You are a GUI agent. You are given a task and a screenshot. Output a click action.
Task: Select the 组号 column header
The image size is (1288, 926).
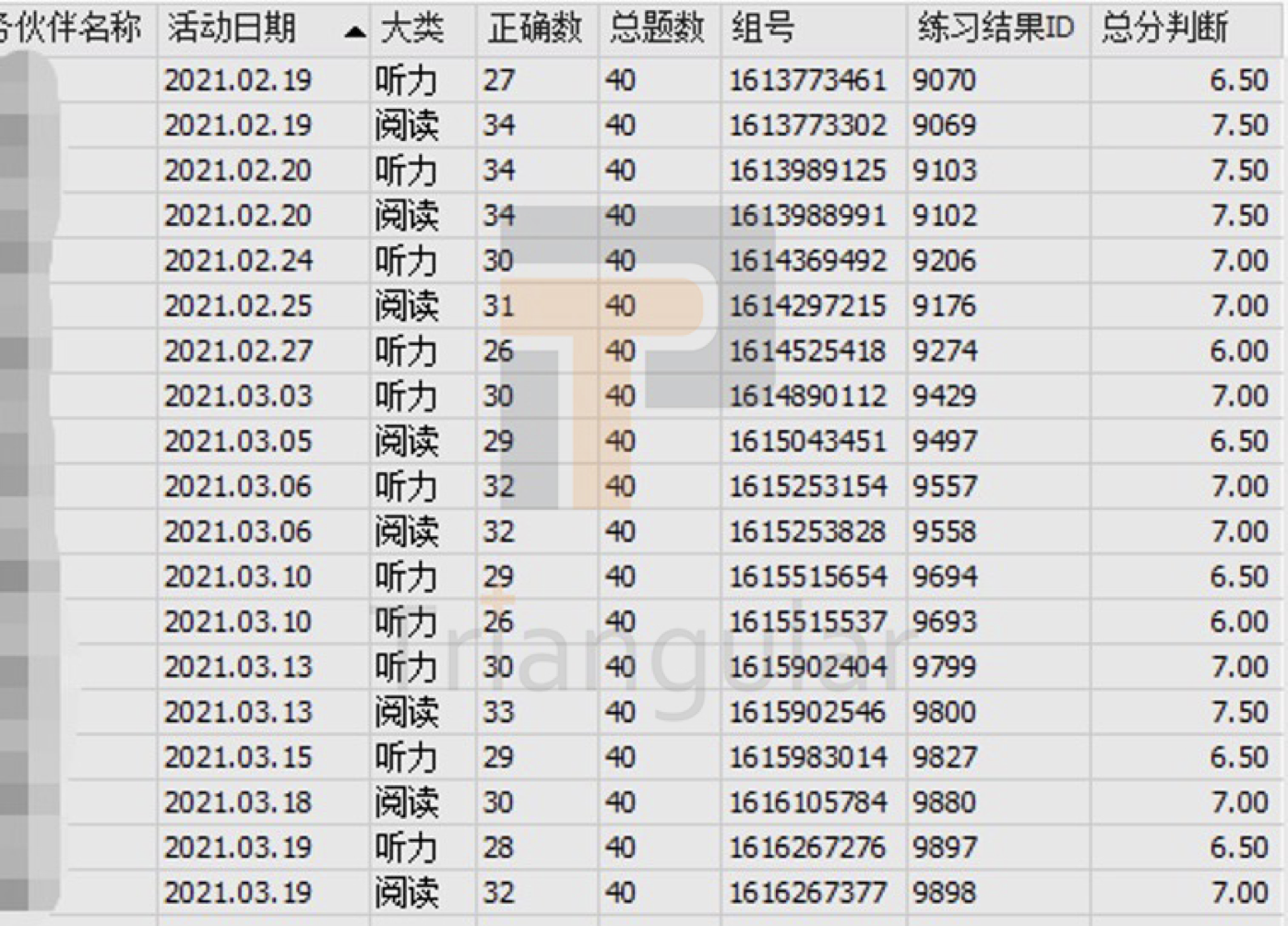[762, 30]
